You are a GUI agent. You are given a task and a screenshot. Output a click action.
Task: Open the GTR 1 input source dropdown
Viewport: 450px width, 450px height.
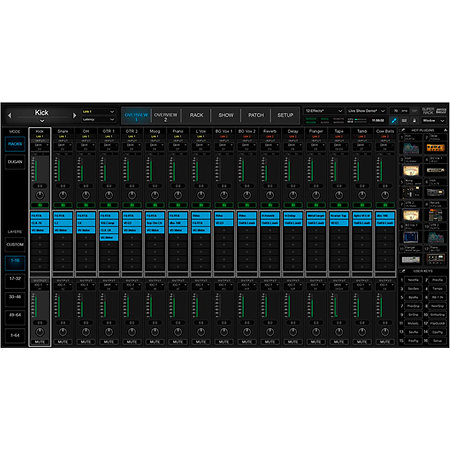click(109, 145)
